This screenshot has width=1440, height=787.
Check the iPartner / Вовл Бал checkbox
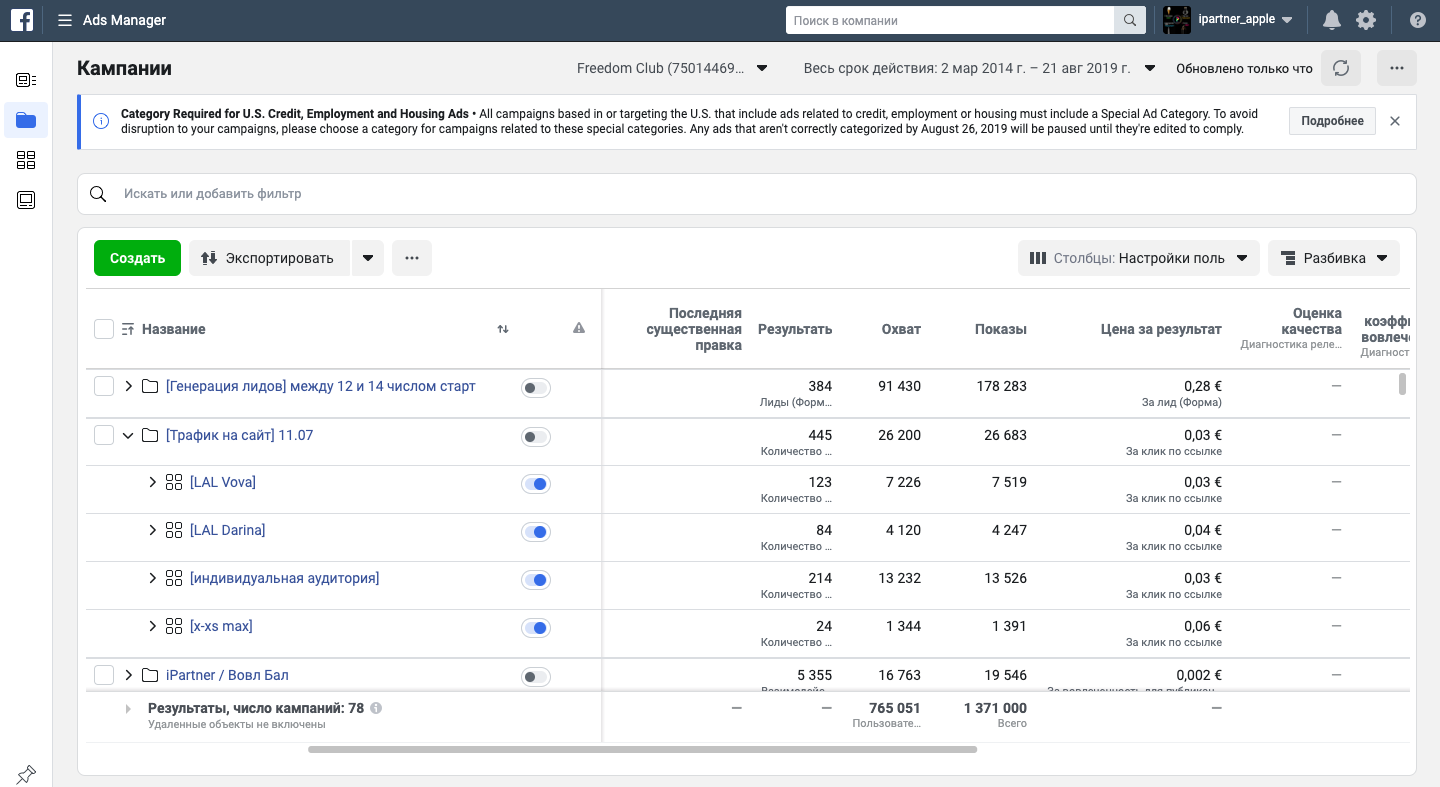(104, 675)
